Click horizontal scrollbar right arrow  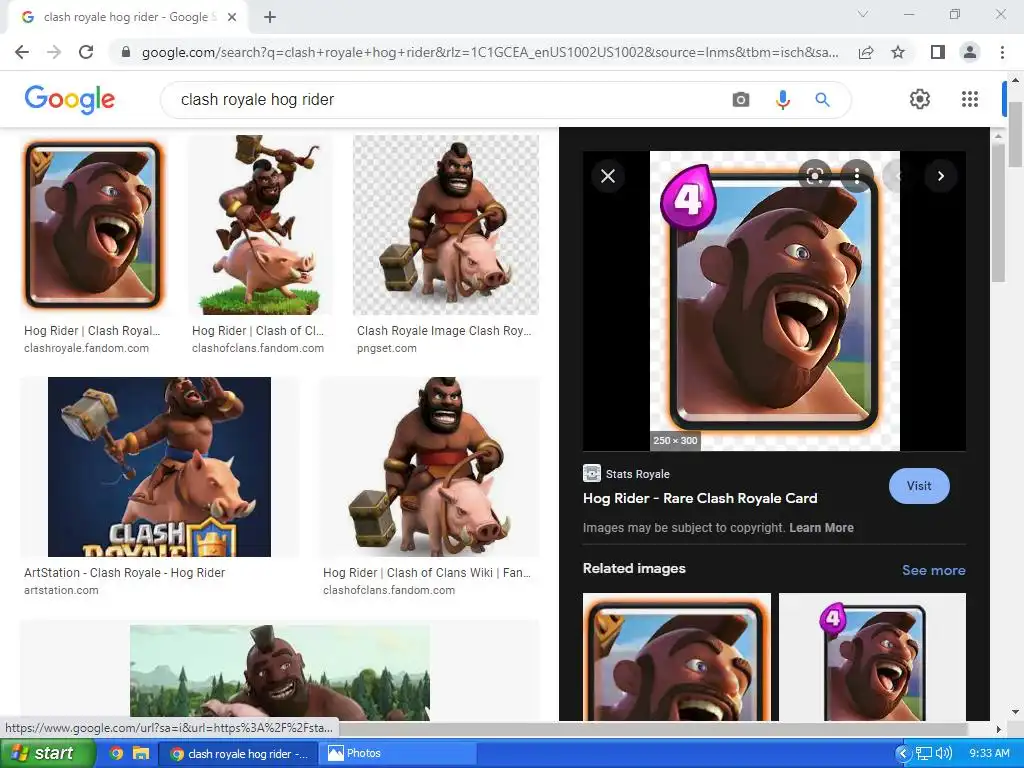click(997, 728)
